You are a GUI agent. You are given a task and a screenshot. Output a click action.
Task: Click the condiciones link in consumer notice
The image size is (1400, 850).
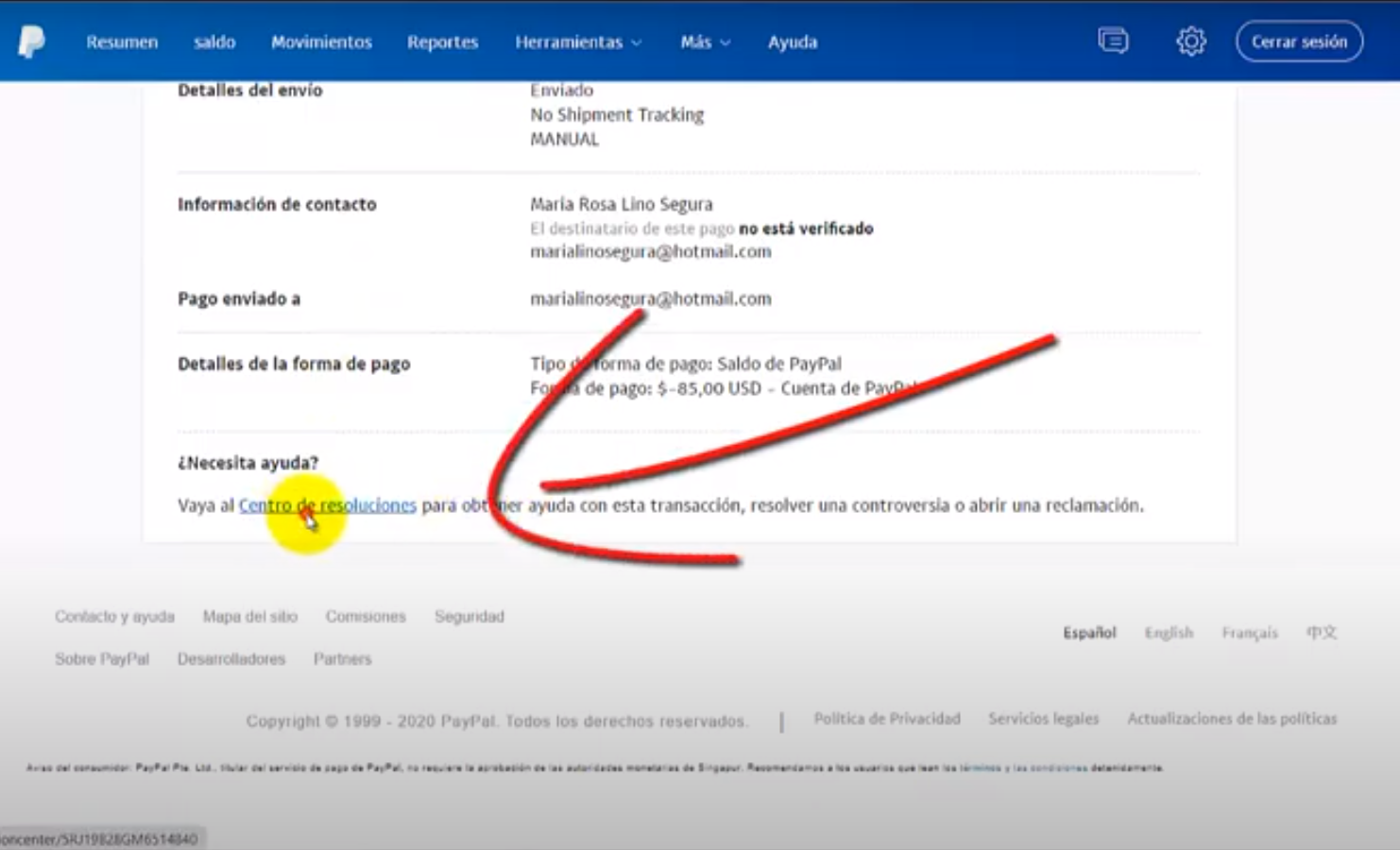pos(1058,768)
